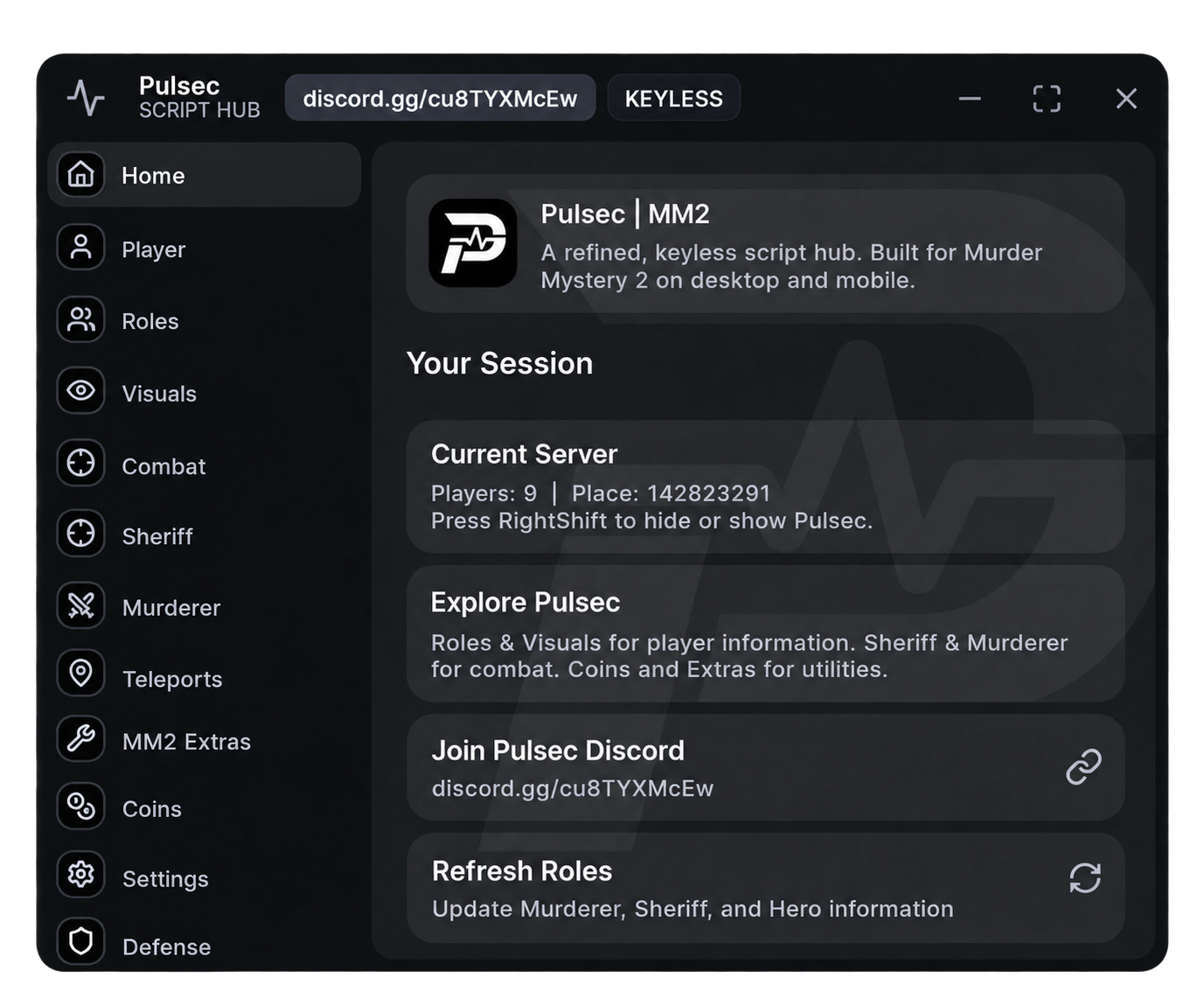Click the Murderer crossed swords icon

(x=81, y=605)
